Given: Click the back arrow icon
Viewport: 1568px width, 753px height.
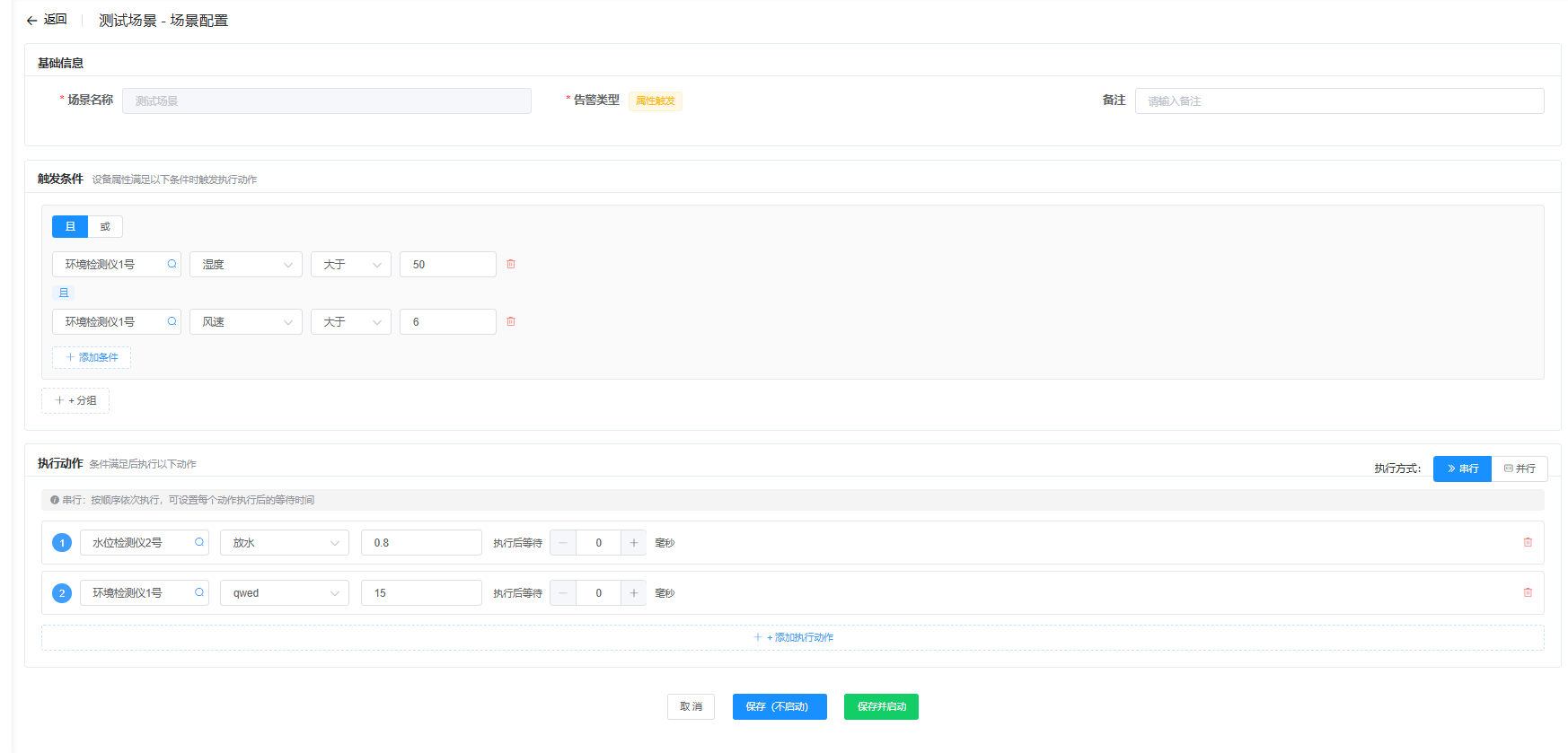Looking at the screenshot, I should click(31, 21).
